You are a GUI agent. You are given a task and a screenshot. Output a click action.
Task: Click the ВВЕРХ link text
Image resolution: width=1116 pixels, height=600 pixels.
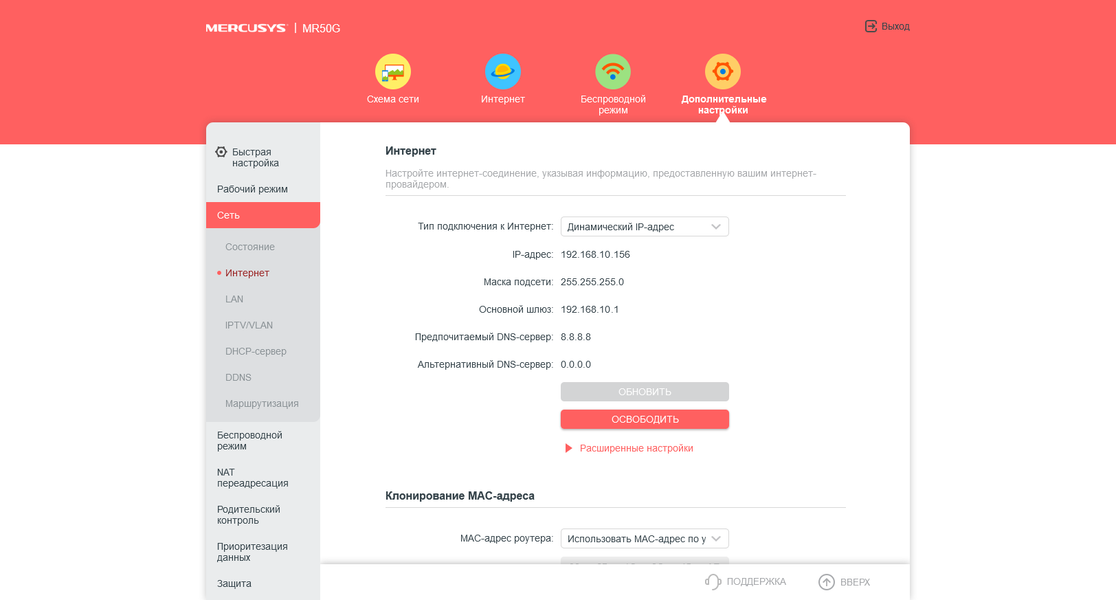click(855, 581)
